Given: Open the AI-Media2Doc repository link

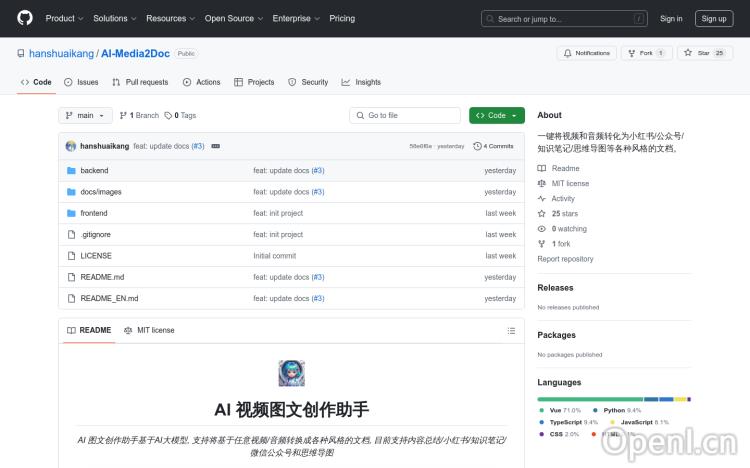Looking at the screenshot, I should point(135,54).
